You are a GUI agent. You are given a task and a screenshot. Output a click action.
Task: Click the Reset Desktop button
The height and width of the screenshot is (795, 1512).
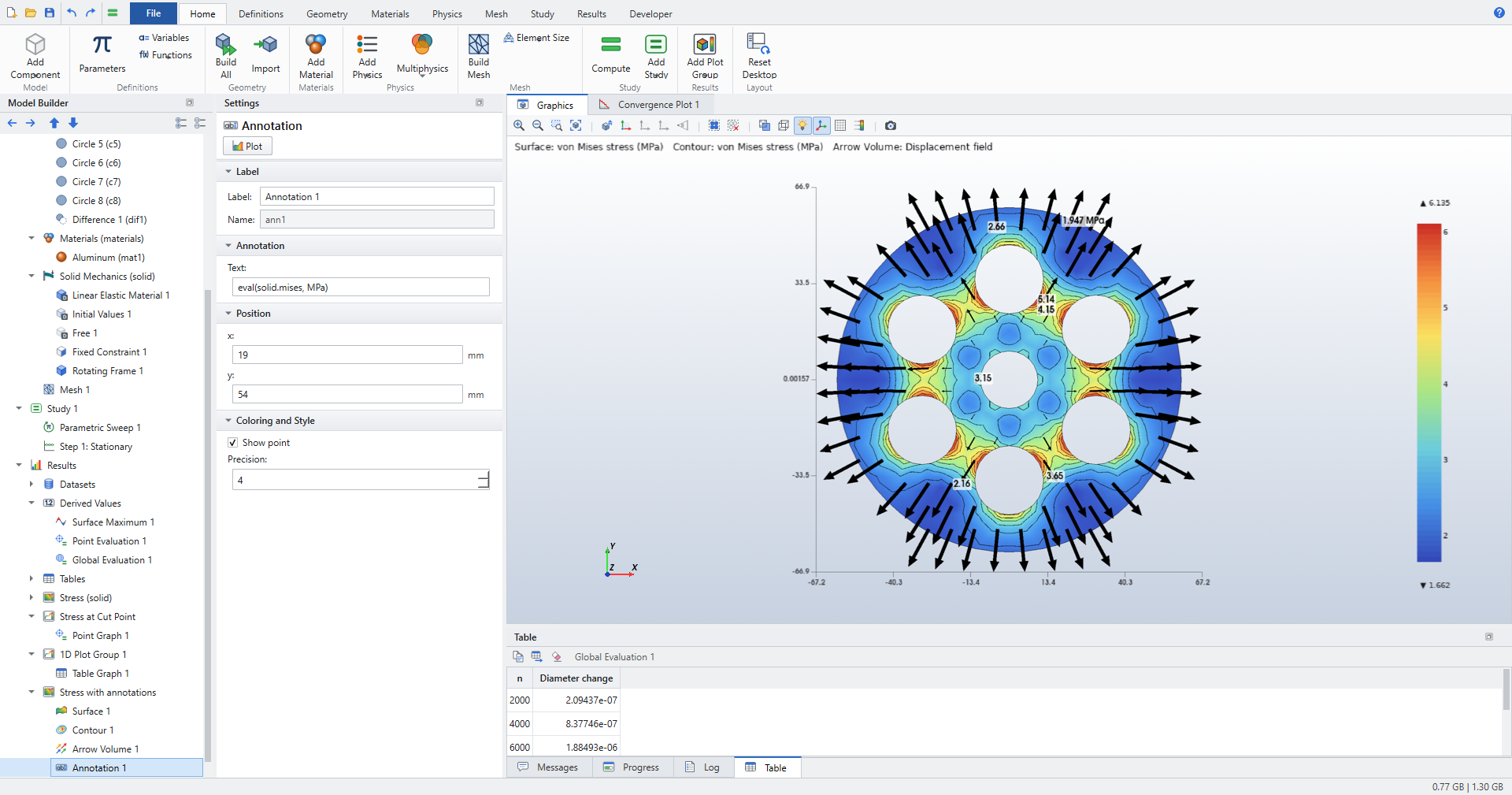point(759,56)
